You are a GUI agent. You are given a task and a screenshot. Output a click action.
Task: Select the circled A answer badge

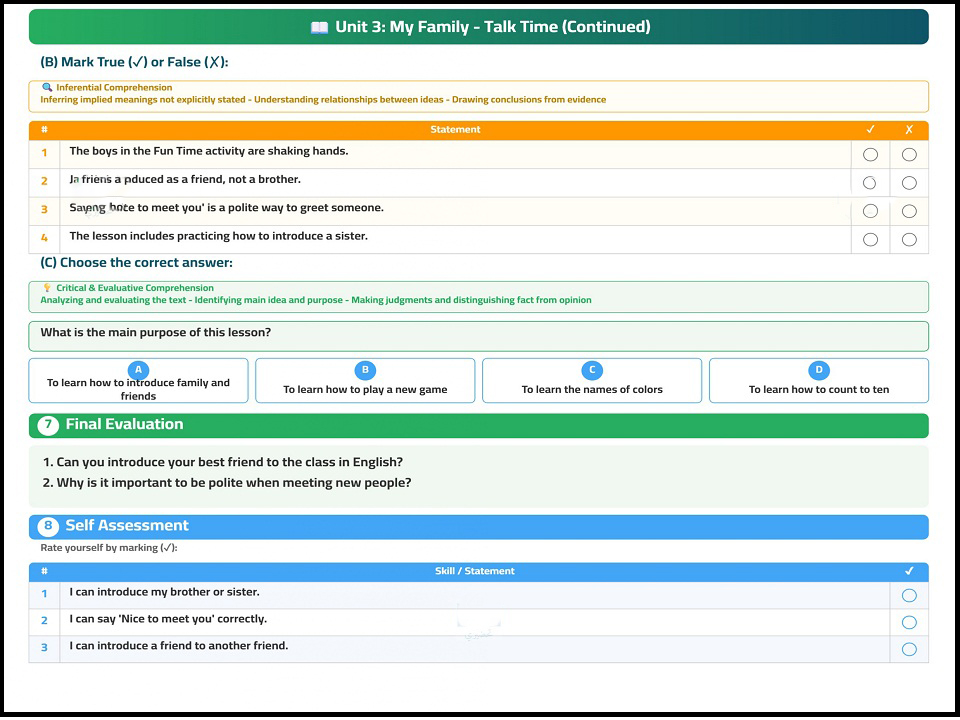click(138, 370)
